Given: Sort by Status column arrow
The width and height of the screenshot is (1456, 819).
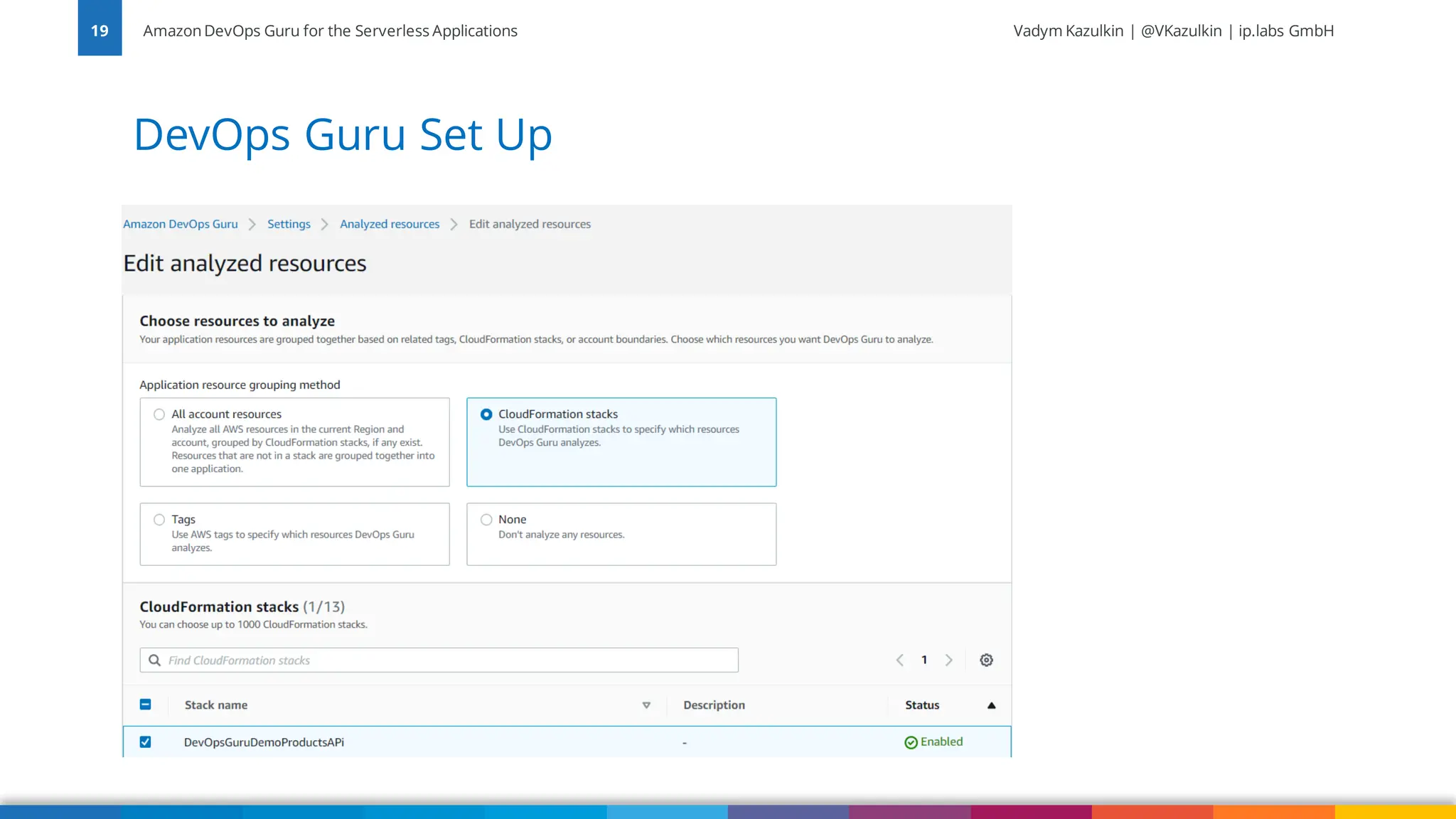Looking at the screenshot, I should coord(991,705).
